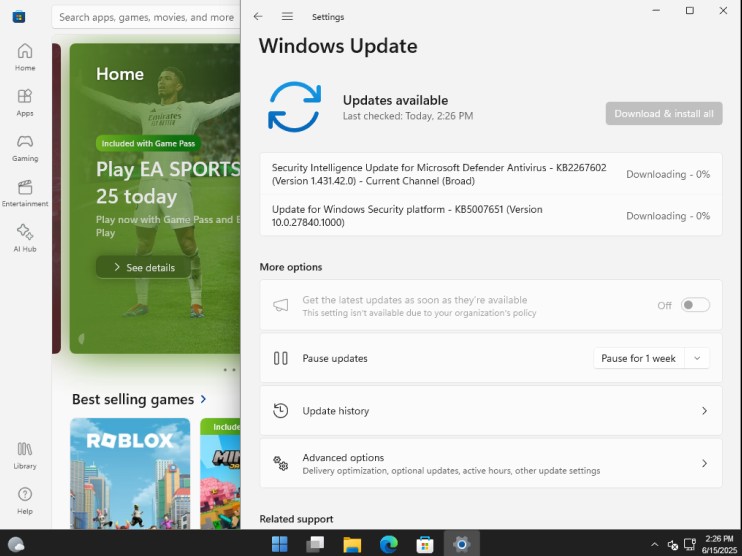Open Home in Microsoft Store sidebar

pyautogui.click(x=25, y=57)
